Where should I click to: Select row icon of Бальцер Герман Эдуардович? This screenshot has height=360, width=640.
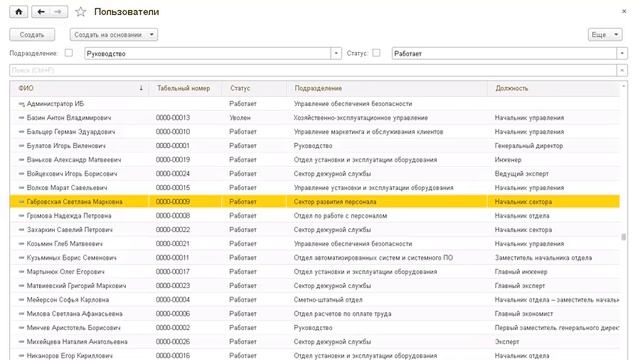(21, 132)
